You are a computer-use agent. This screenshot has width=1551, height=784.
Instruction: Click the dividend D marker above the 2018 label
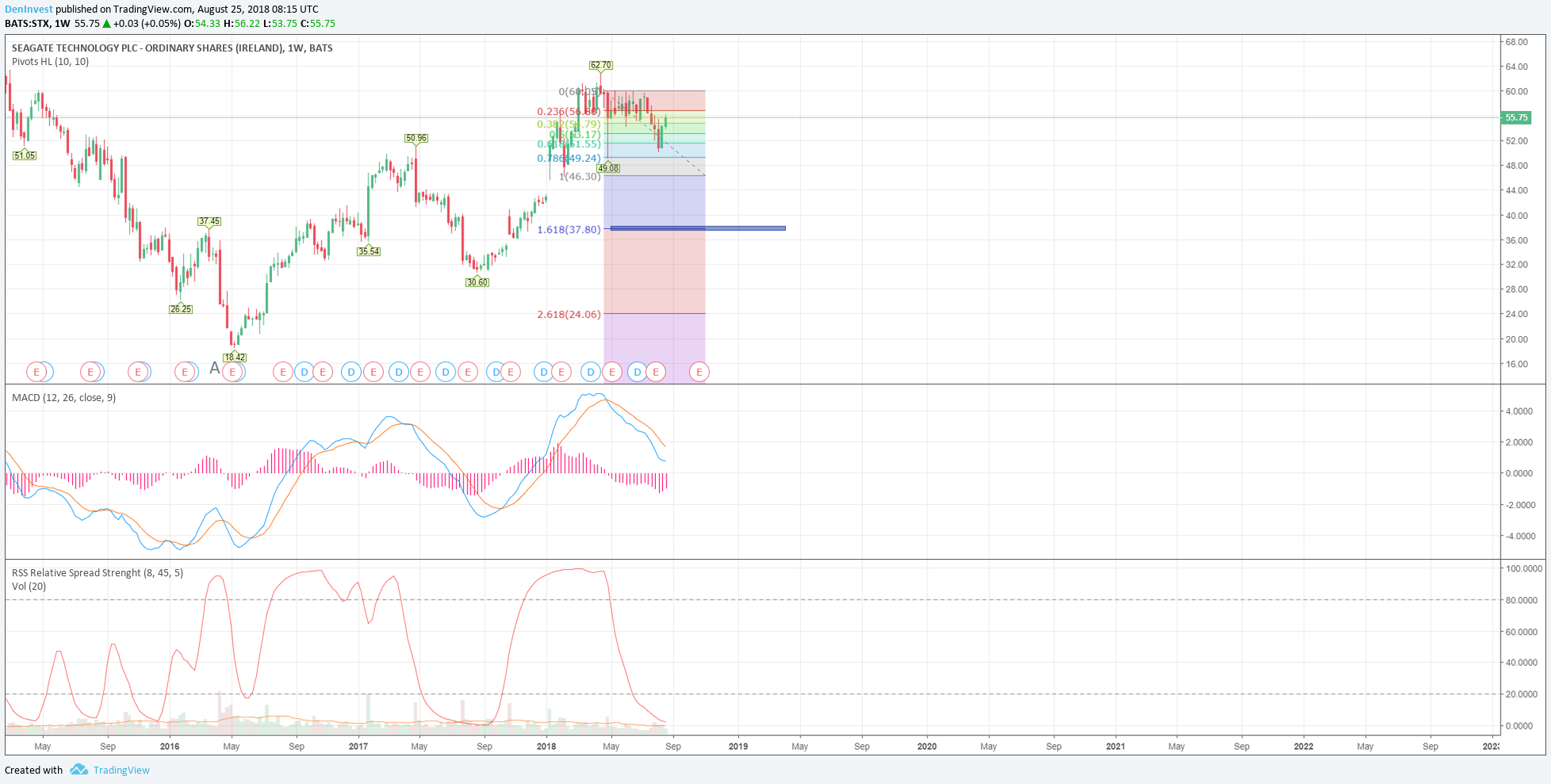(543, 371)
